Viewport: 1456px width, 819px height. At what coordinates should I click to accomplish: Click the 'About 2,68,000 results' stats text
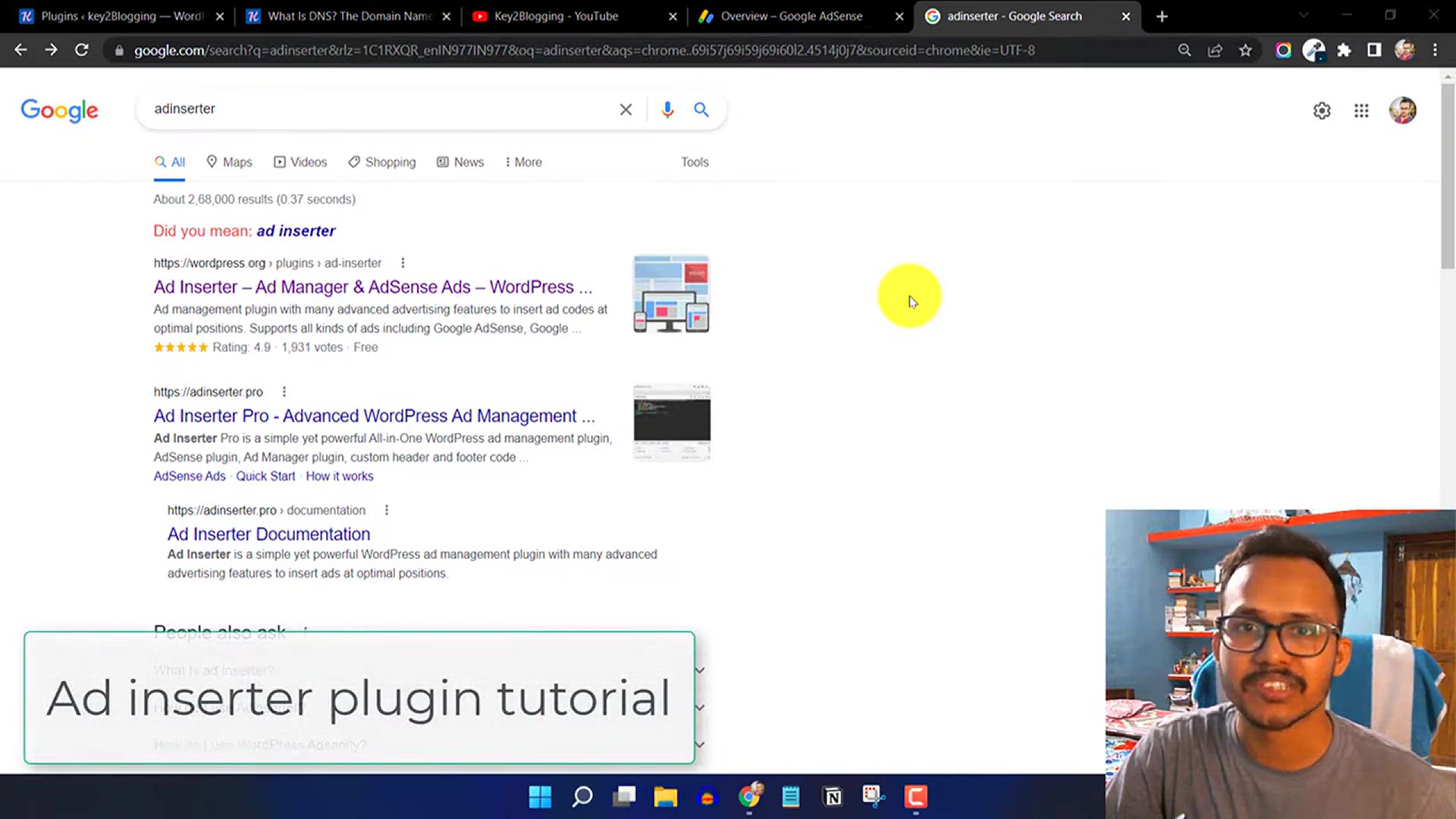click(x=255, y=199)
